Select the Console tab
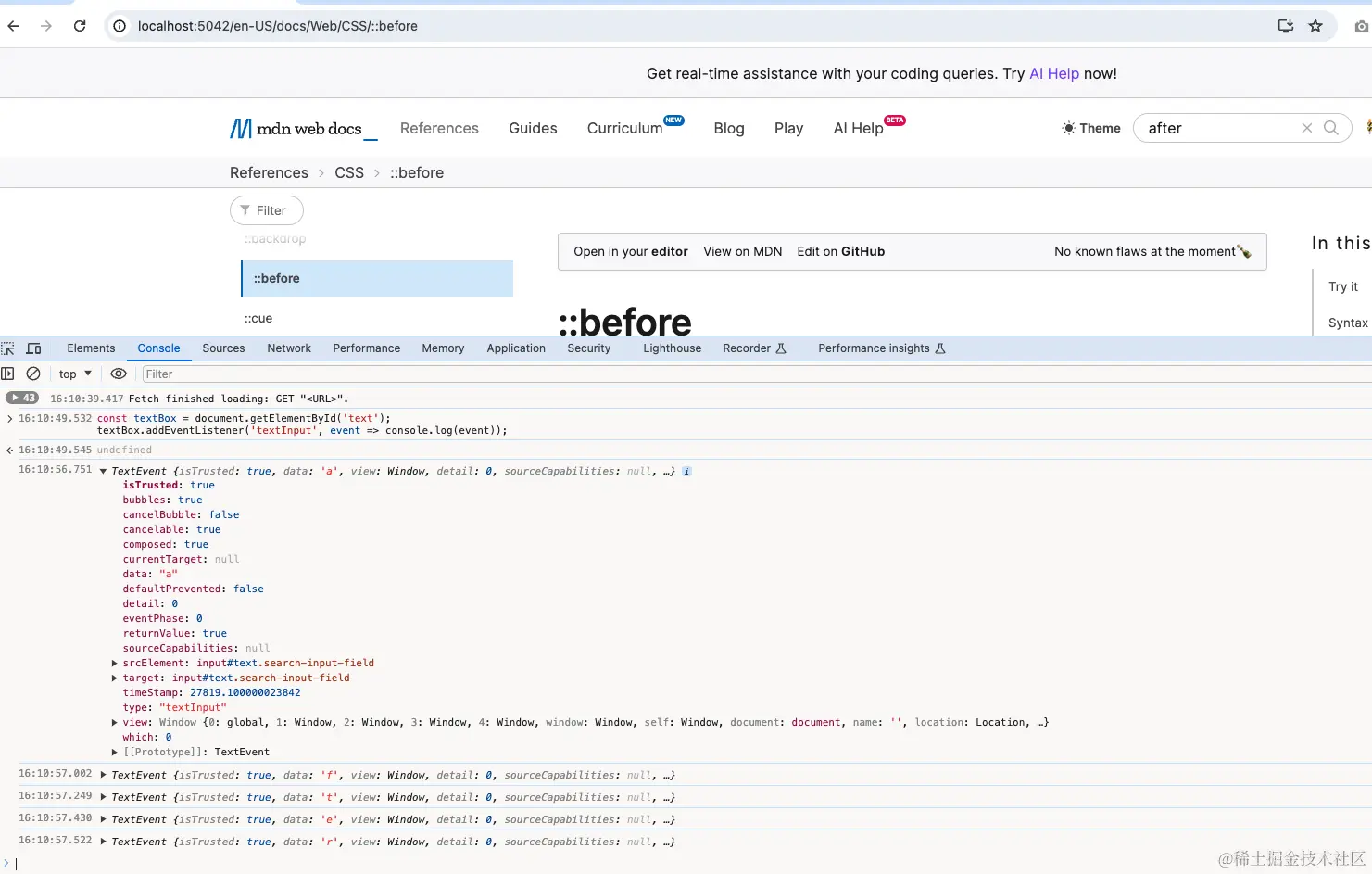The height and width of the screenshot is (874, 1372). point(158,348)
